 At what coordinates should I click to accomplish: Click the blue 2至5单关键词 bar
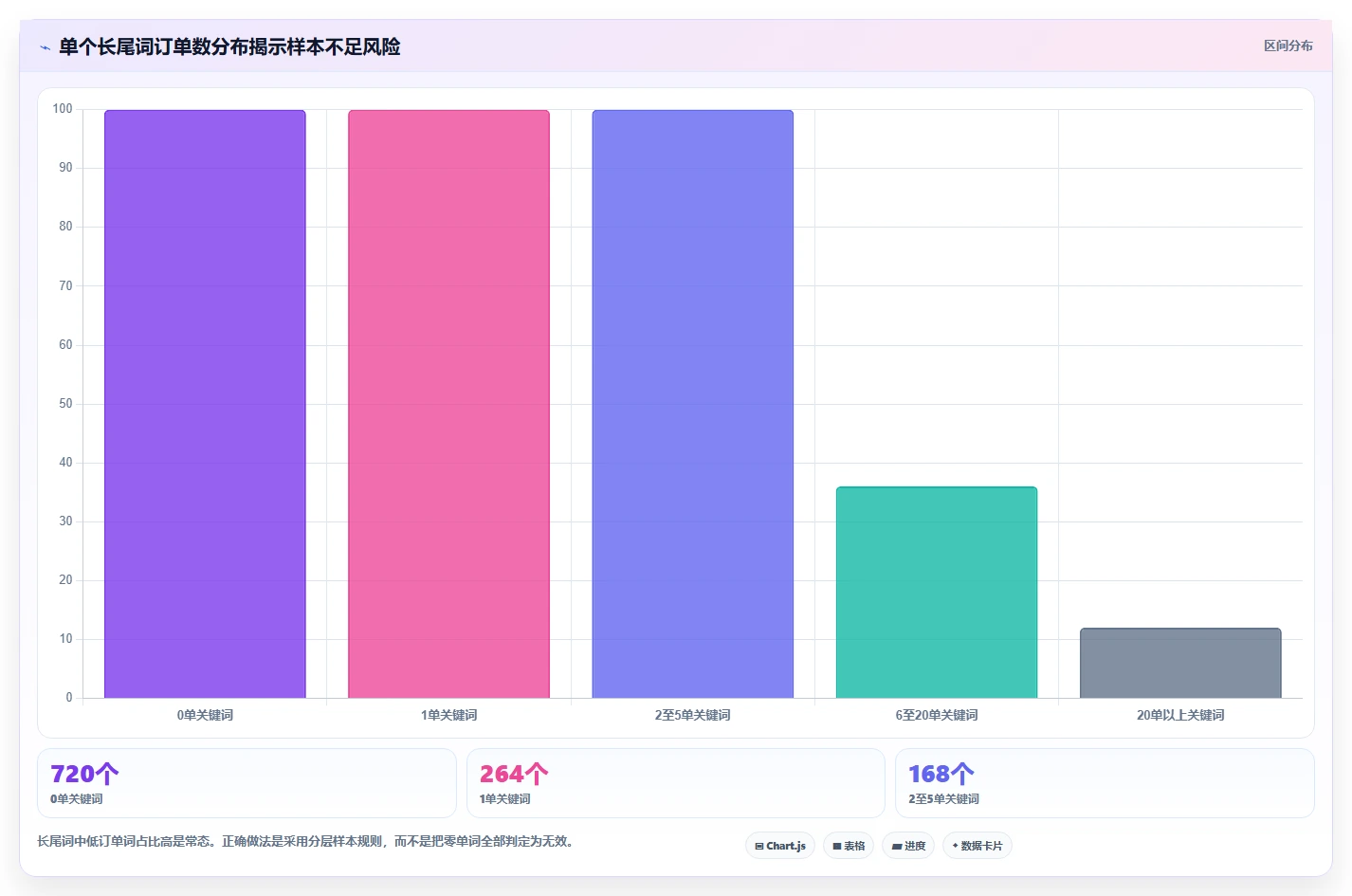coord(693,404)
